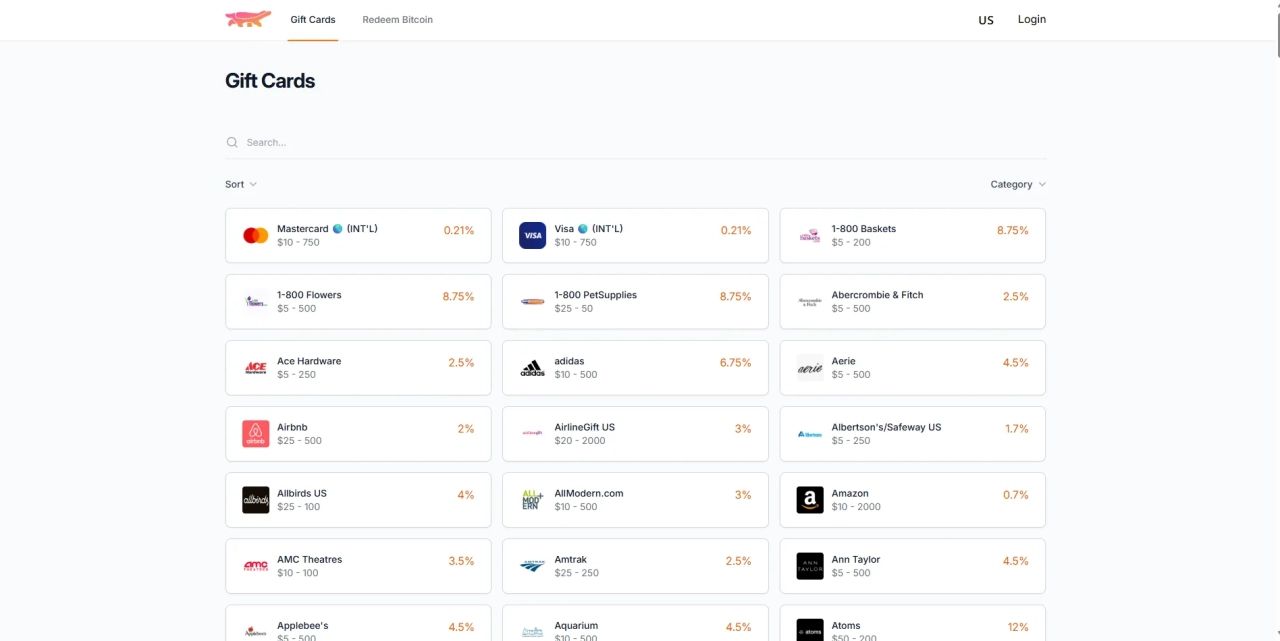Select the 1-800 Flowers gift card

(358, 301)
